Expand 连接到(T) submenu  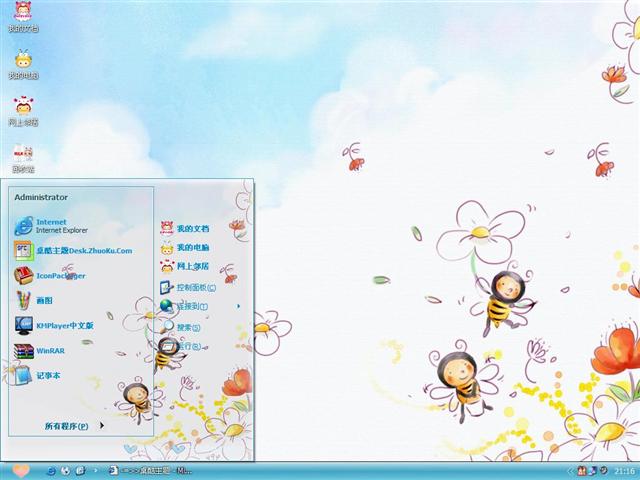coord(200,306)
